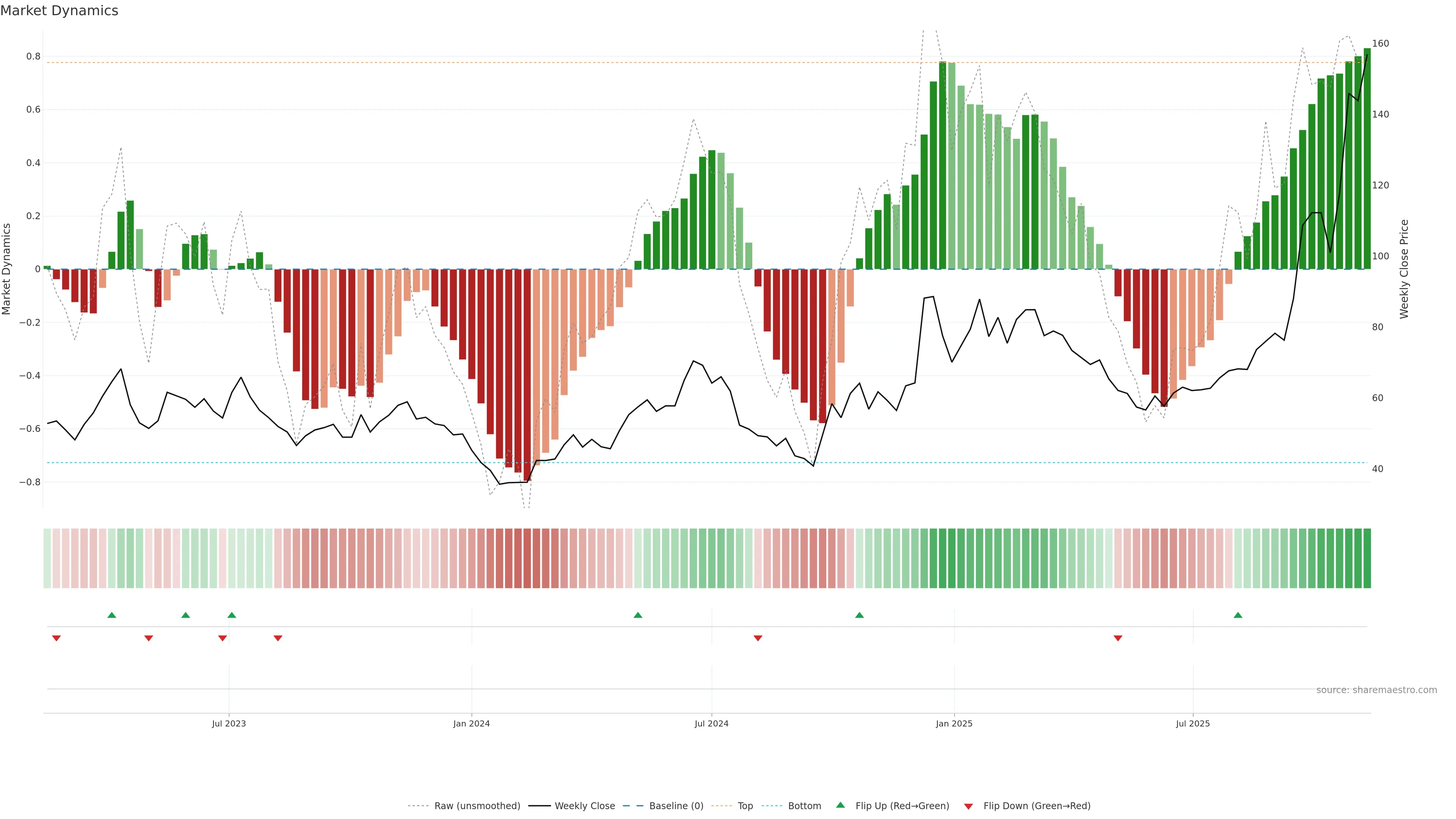1456x819 pixels.
Task: Click the source: sharemaestro.com text
Action: pos(1376,690)
